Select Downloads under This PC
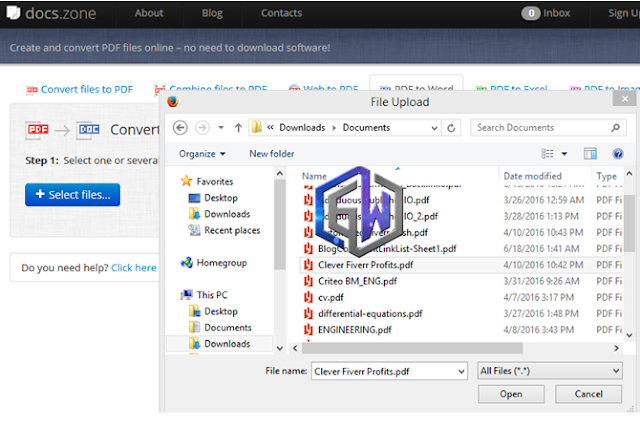Viewport: 640px width, 448px height. click(227, 344)
